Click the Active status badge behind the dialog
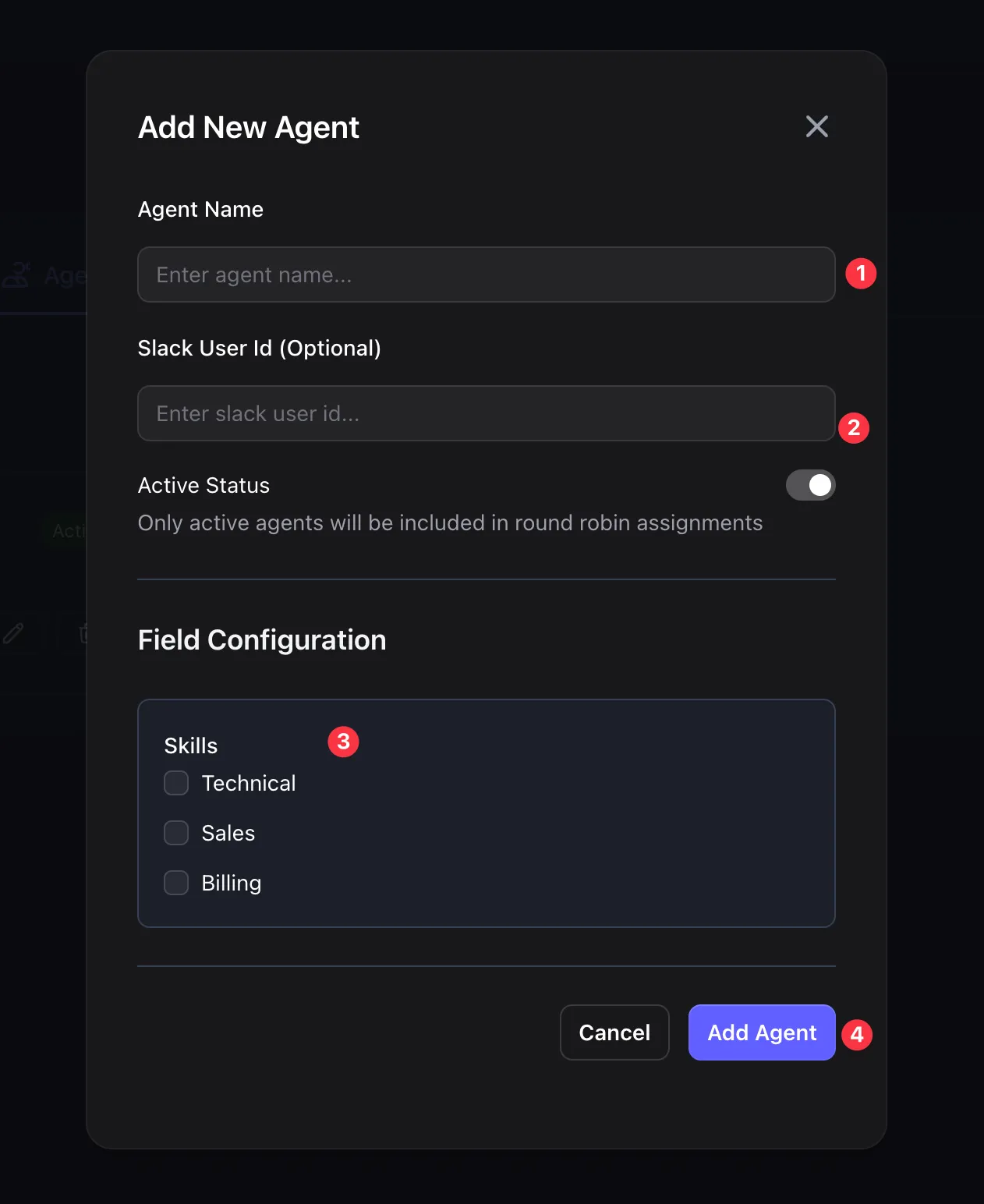 click(70, 530)
